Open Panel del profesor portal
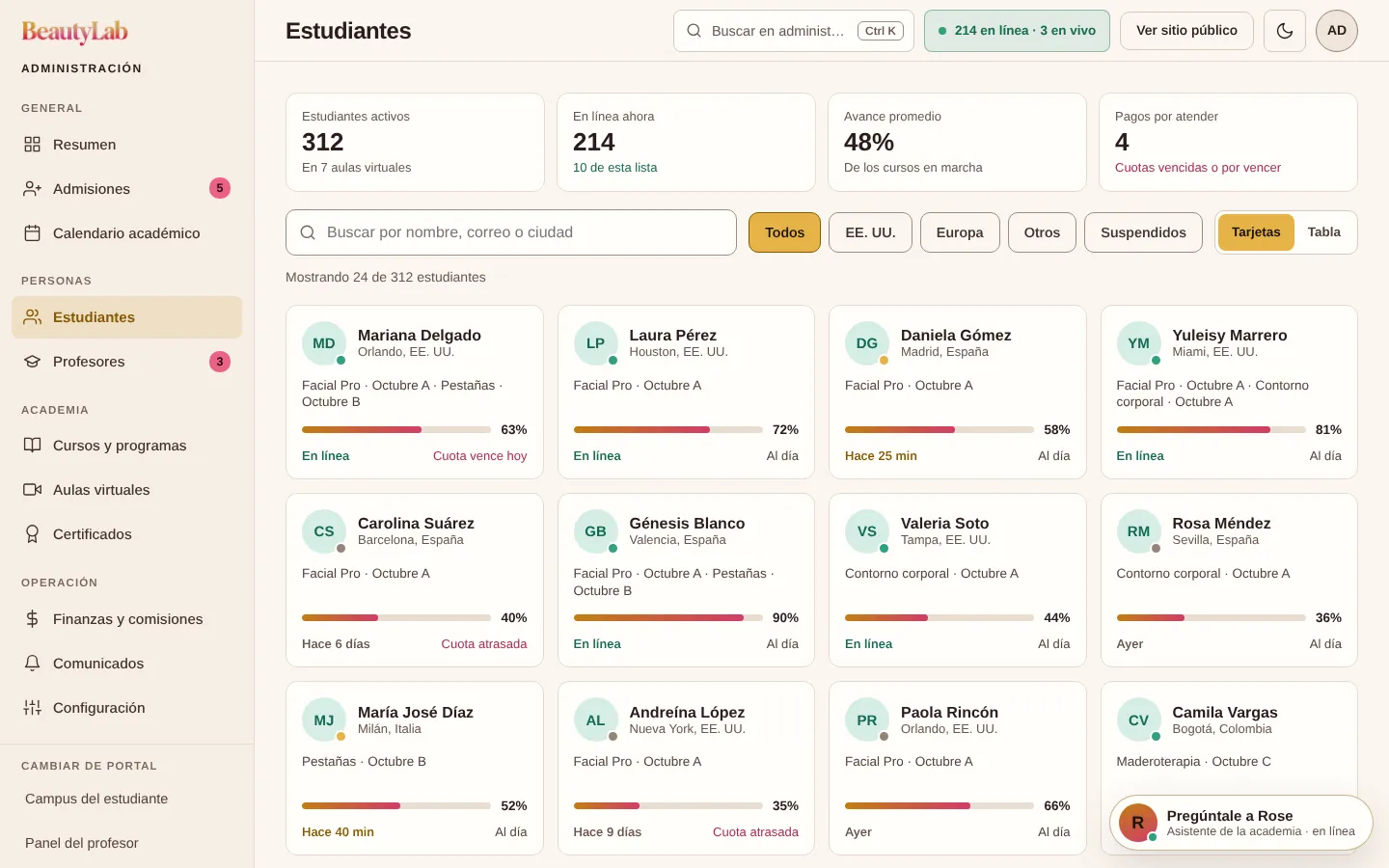Image resolution: width=1389 pixels, height=868 pixels. click(x=126, y=843)
